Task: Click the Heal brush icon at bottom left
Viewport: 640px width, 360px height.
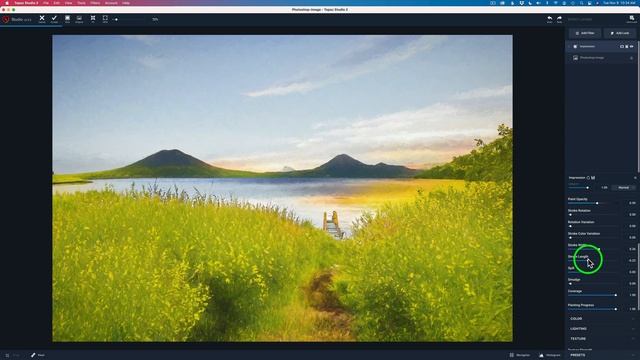Action: 33,355
